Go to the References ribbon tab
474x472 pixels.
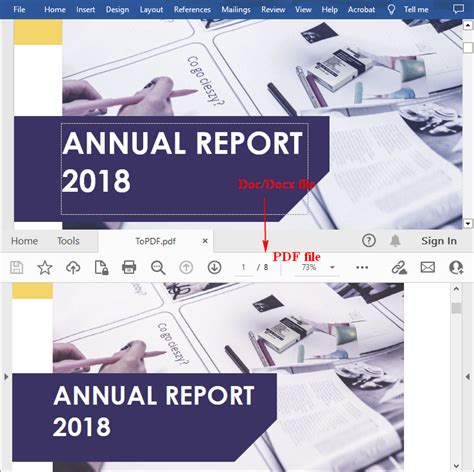click(x=192, y=9)
